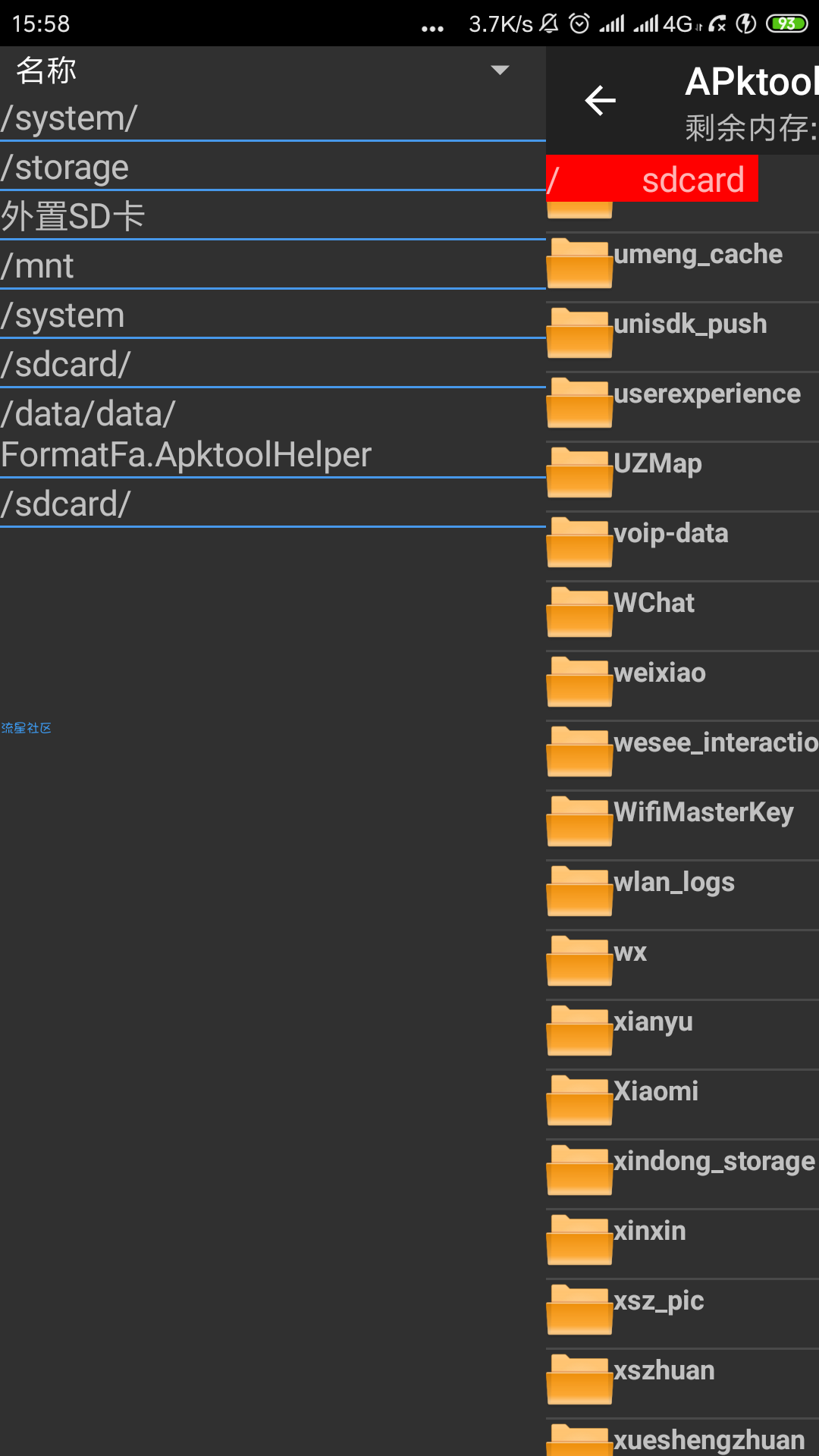Open the Xiaomi folder icon
This screenshot has width=819, height=1456.
579,1100
